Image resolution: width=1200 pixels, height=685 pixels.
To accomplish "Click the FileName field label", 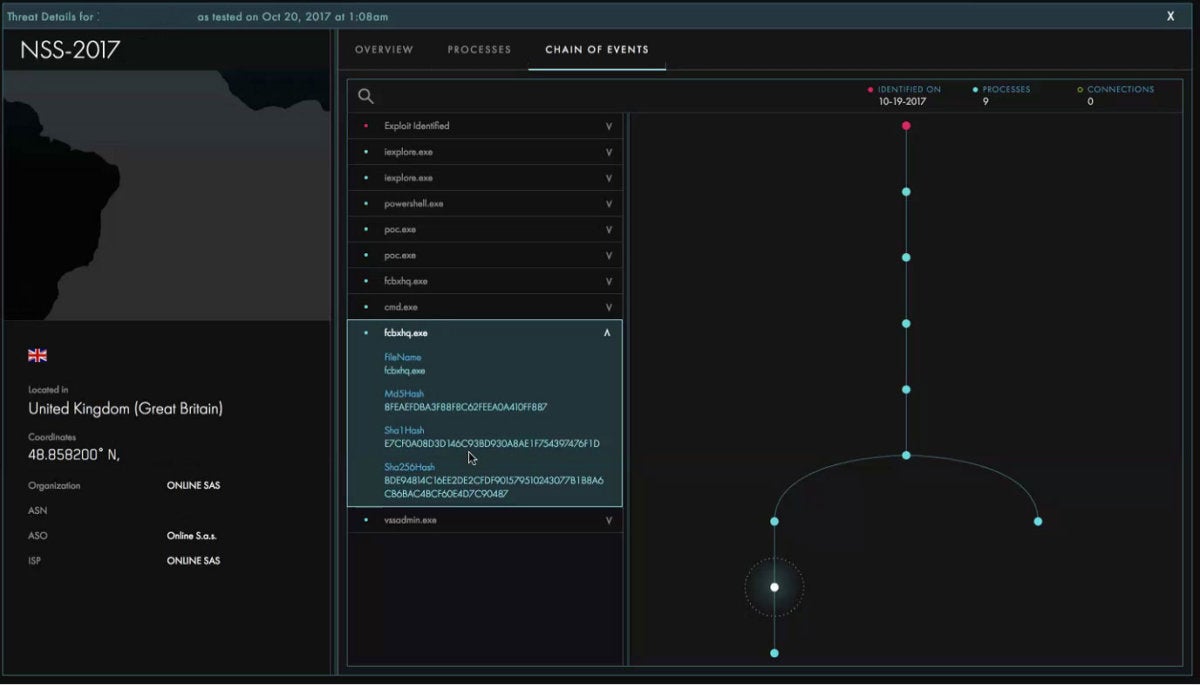I will click(403, 357).
